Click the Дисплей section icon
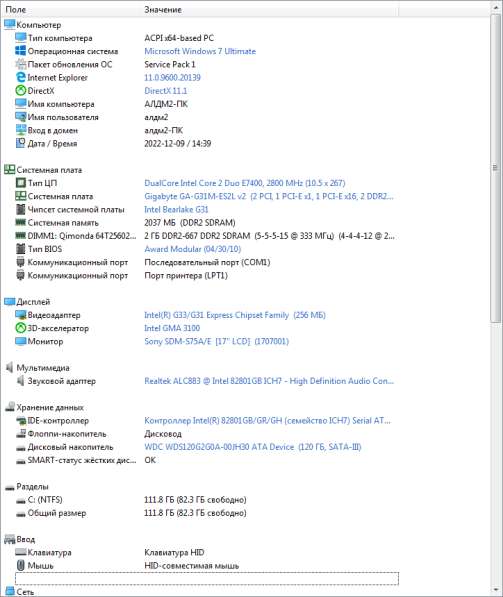 [9, 302]
